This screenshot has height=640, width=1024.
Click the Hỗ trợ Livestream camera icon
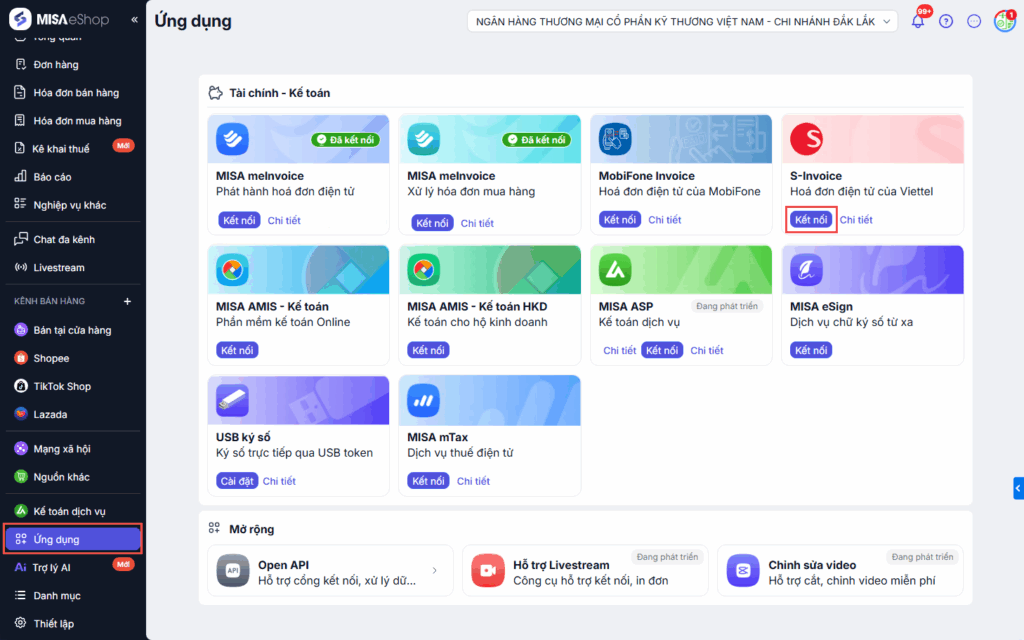pyautogui.click(x=488, y=571)
